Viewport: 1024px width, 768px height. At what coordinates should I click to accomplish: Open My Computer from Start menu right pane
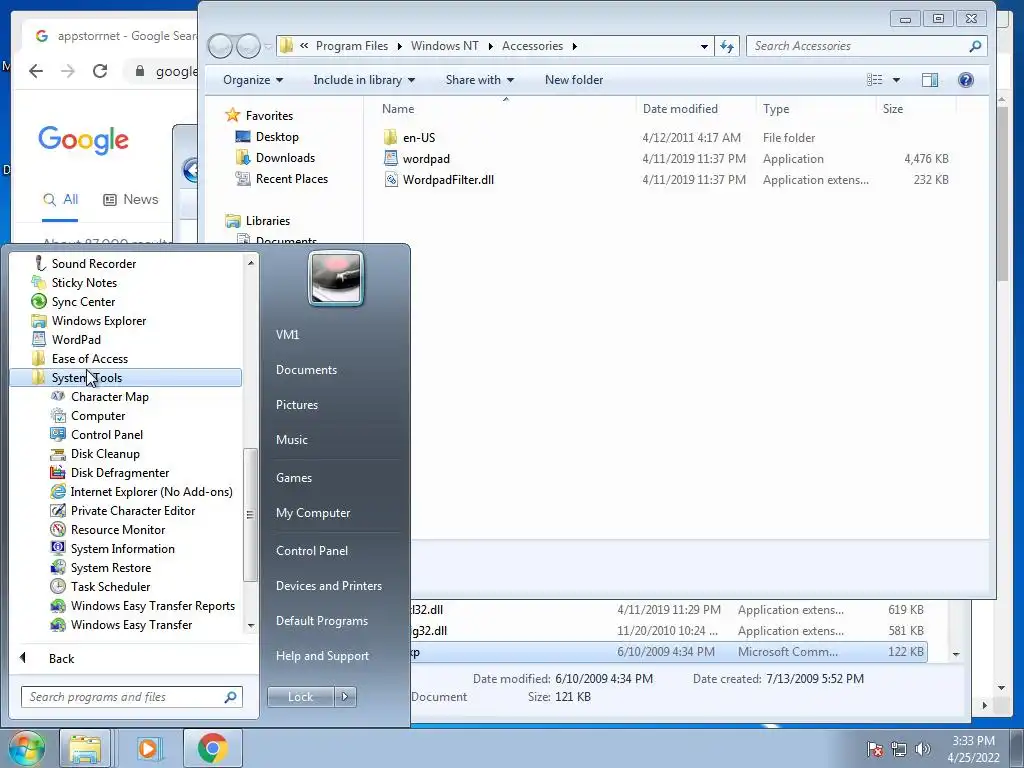(313, 513)
